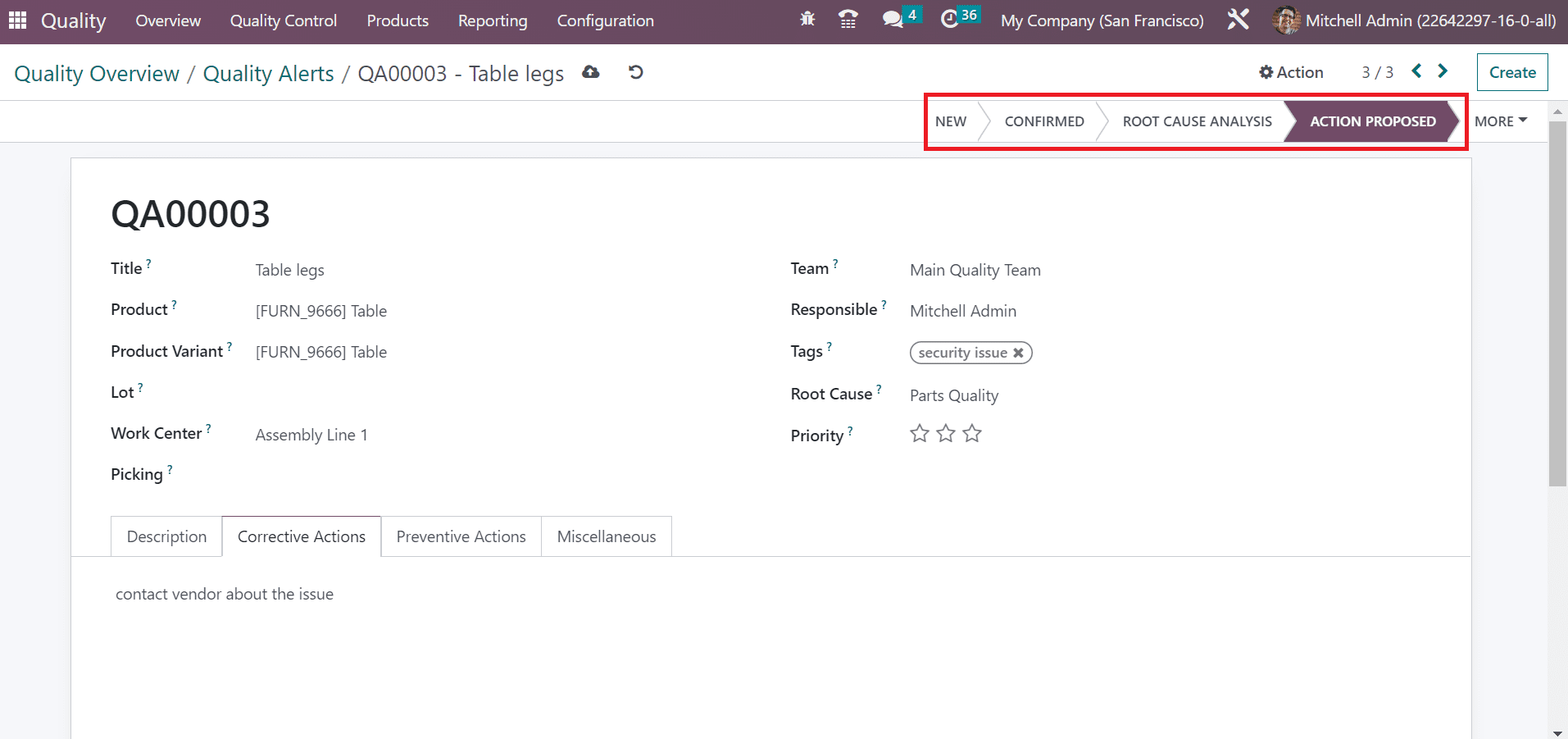The width and height of the screenshot is (1568, 739).
Task: Open the Action gear menu
Action: click(1291, 72)
